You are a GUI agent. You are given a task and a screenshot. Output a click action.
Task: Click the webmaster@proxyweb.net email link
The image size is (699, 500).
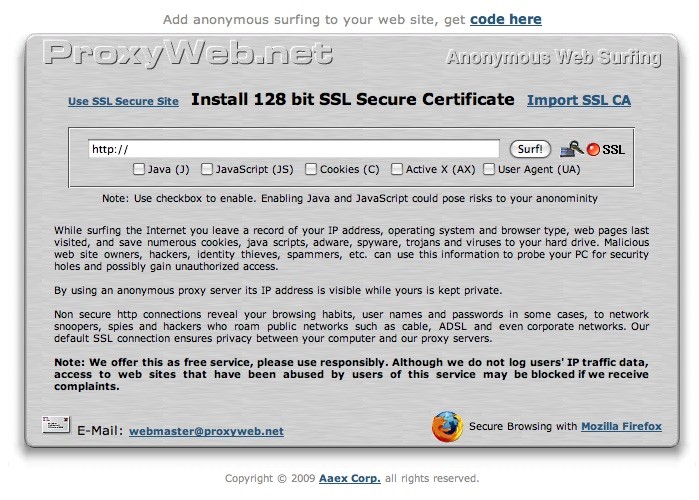206,431
